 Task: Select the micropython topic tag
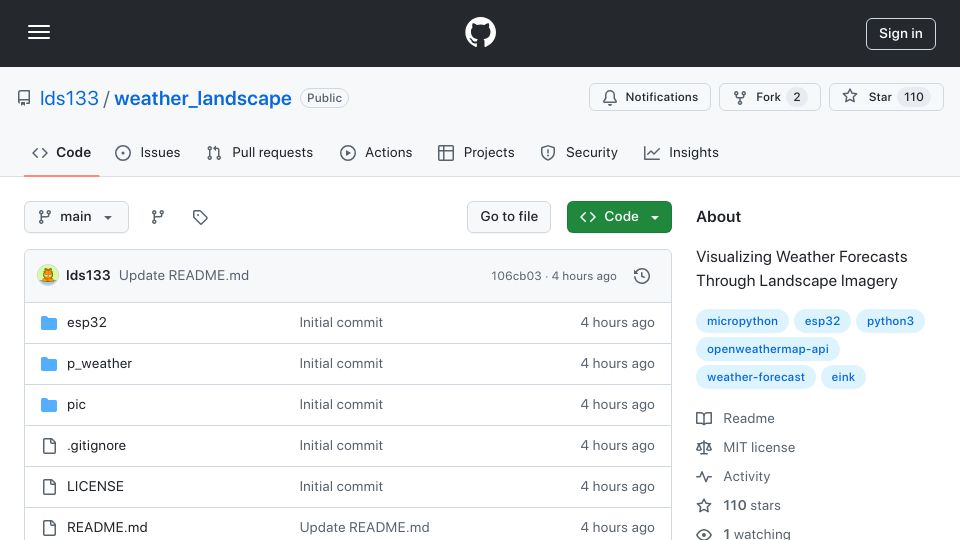[x=742, y=321]
